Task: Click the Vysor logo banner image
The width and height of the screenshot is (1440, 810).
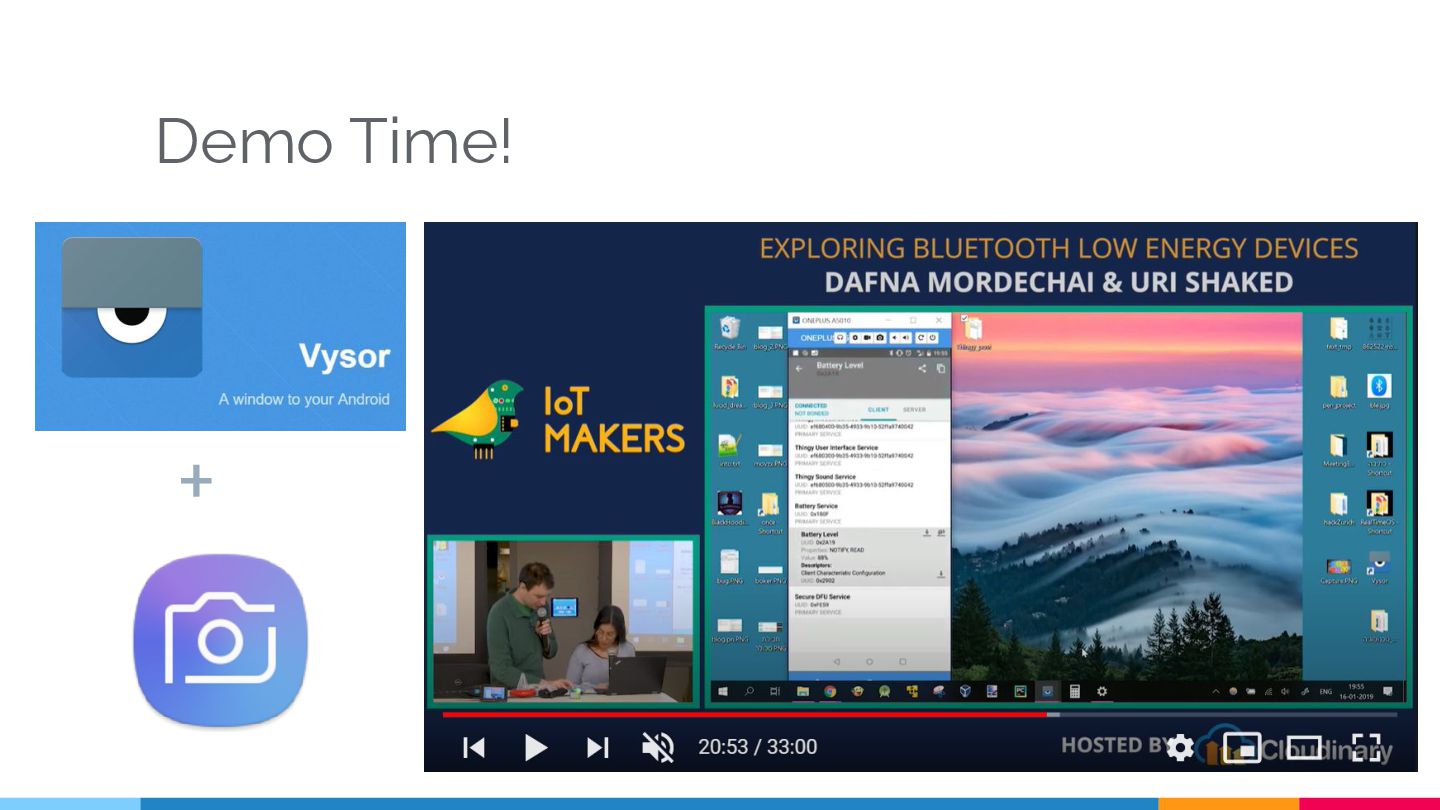Action: pyautogui.click(x=220, y=326)
